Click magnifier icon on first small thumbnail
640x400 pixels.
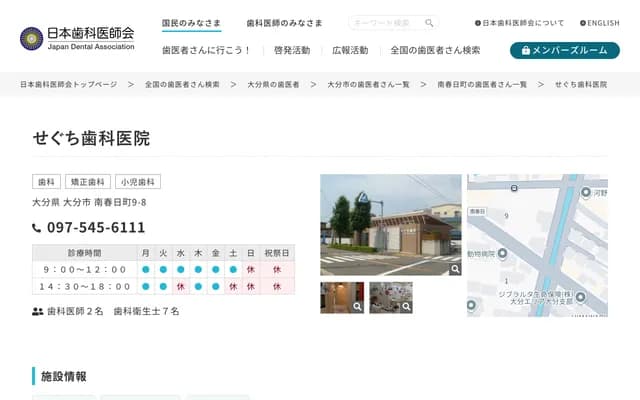click(x=358, y=307)
